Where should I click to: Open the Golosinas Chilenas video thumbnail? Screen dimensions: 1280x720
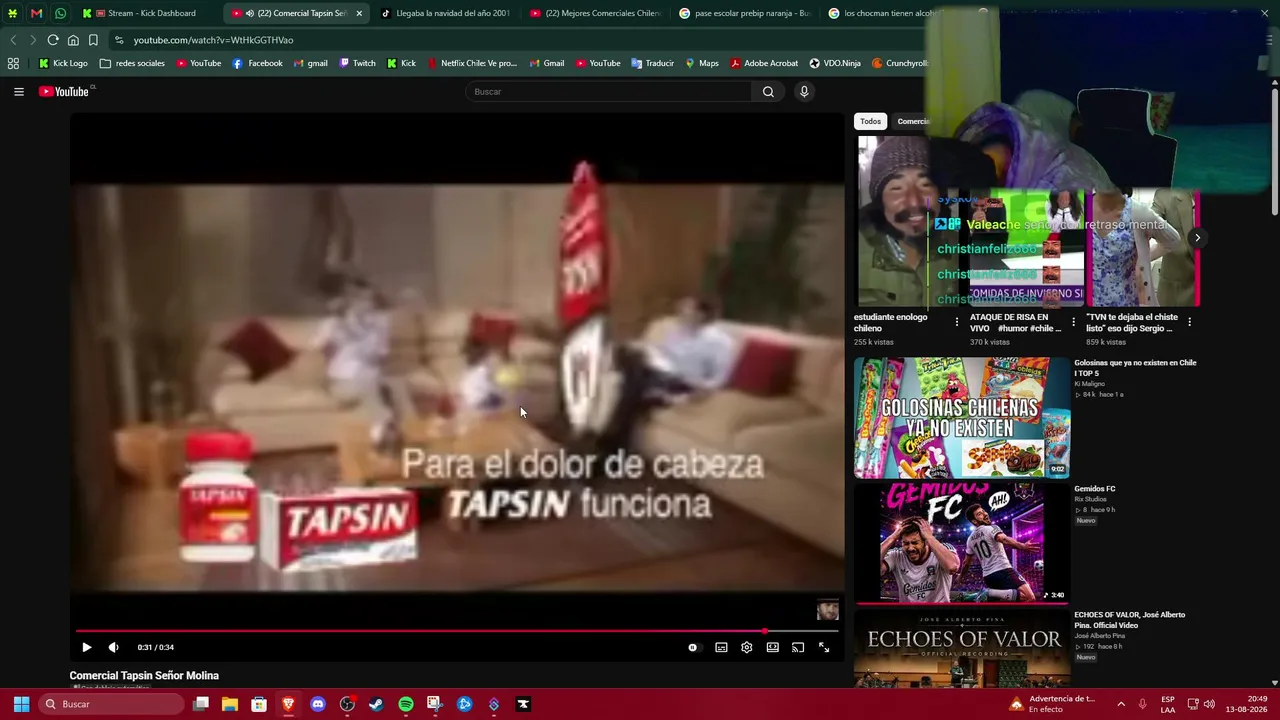coord(962,418)
